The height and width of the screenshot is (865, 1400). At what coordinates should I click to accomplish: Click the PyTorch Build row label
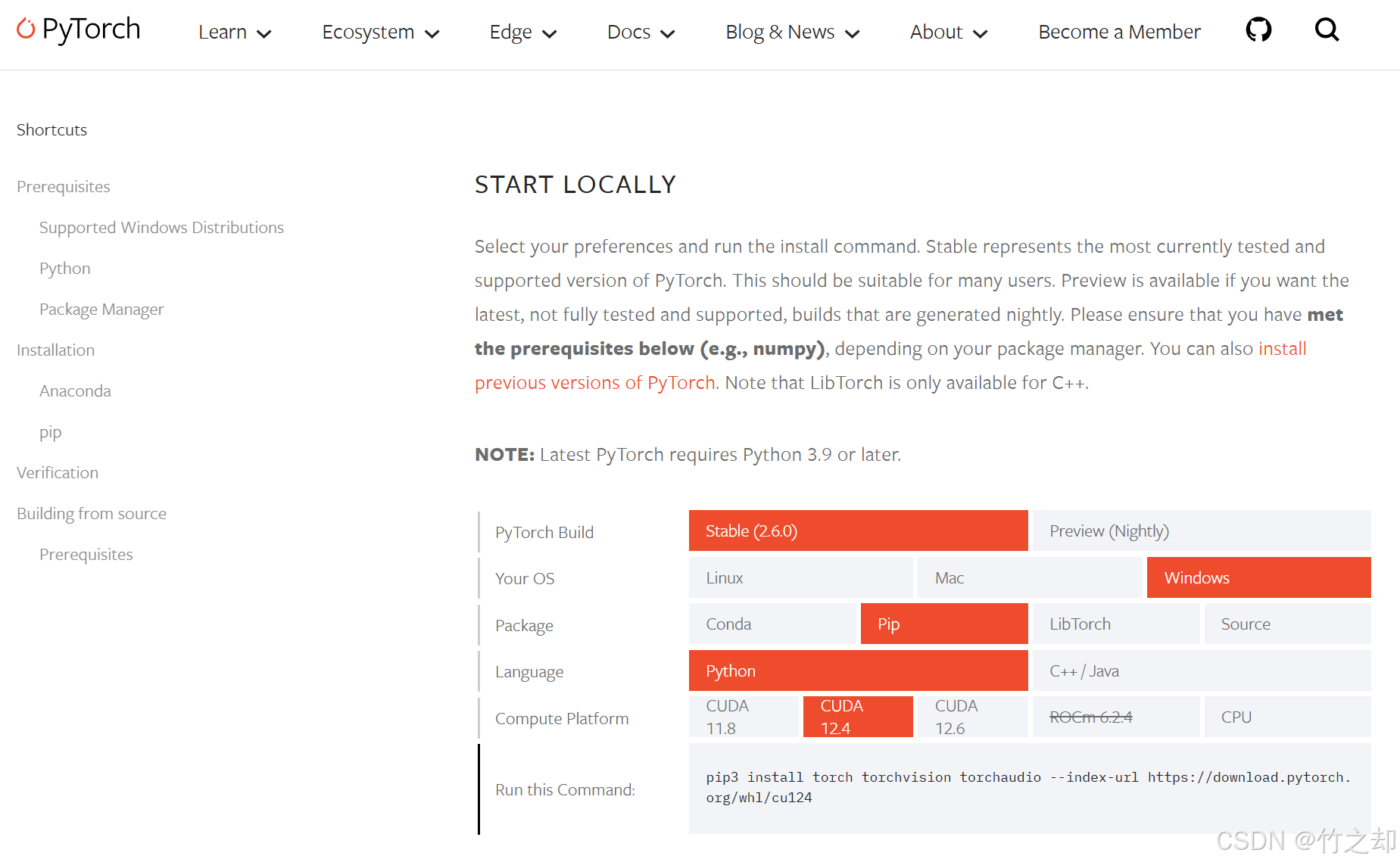tap(544, 532)
